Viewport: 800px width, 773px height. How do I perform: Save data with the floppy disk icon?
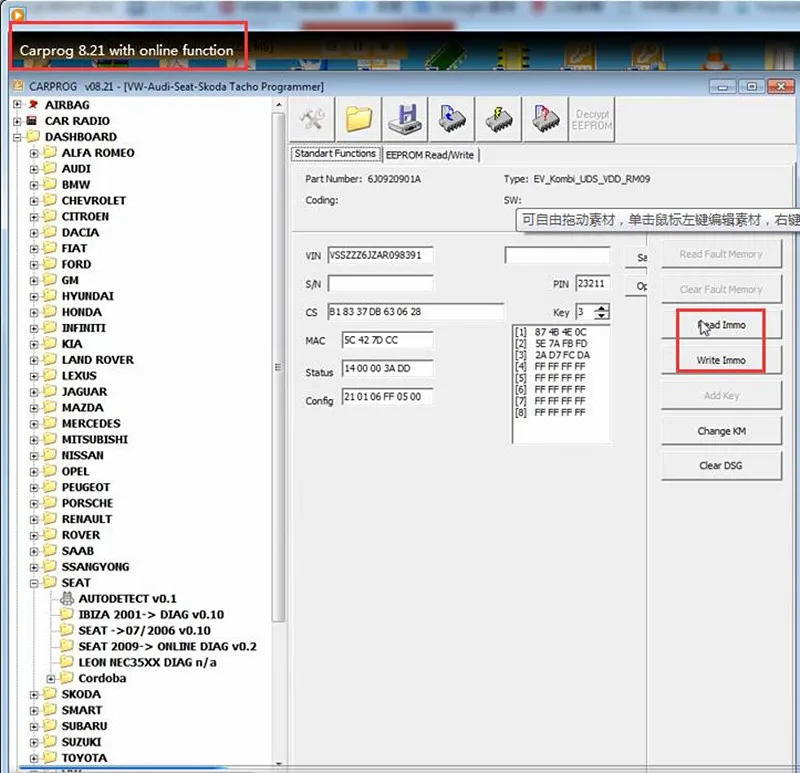click(x=406, y=119)
